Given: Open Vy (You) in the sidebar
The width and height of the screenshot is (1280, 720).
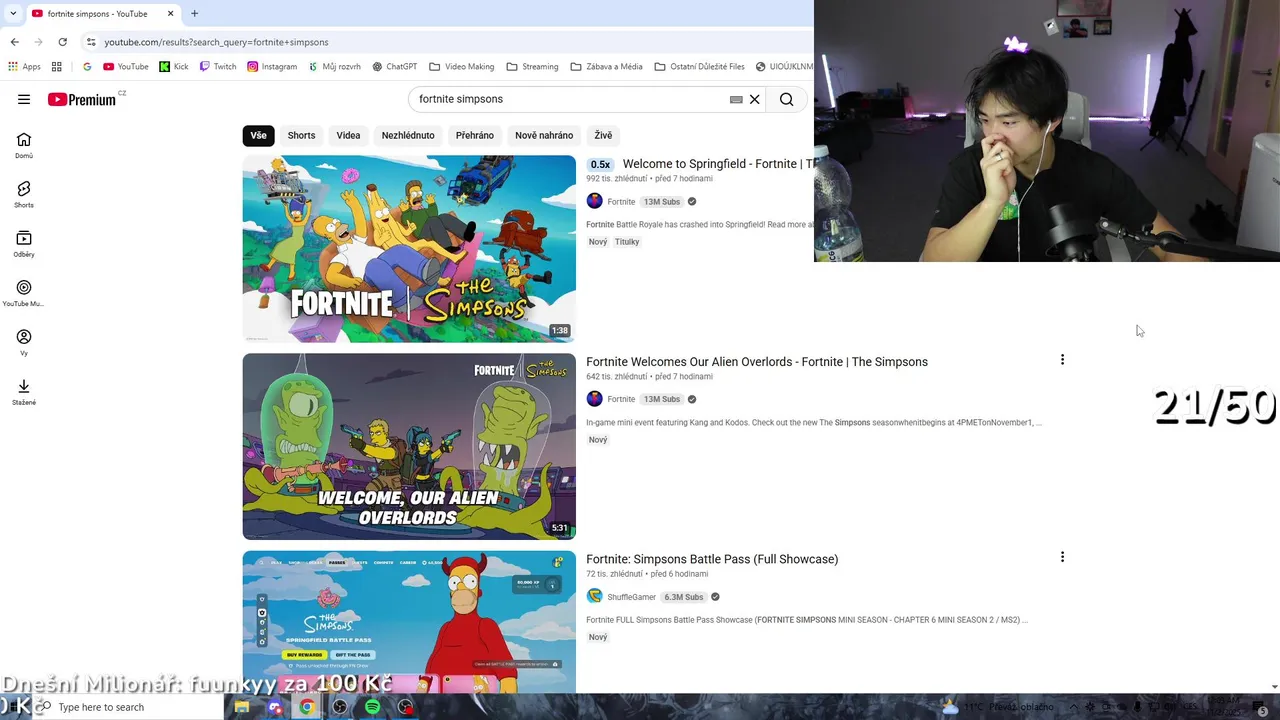Looking at the screenshot, I should pos(24,343).
